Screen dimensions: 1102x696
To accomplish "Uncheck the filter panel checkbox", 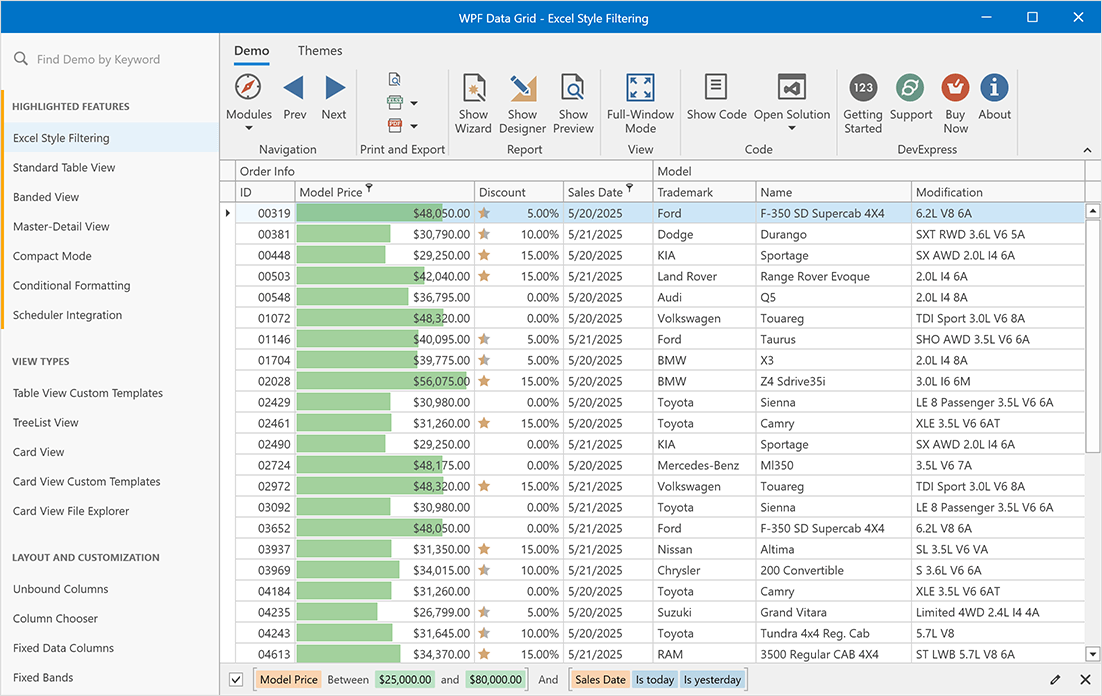I will tap(235, 679).
